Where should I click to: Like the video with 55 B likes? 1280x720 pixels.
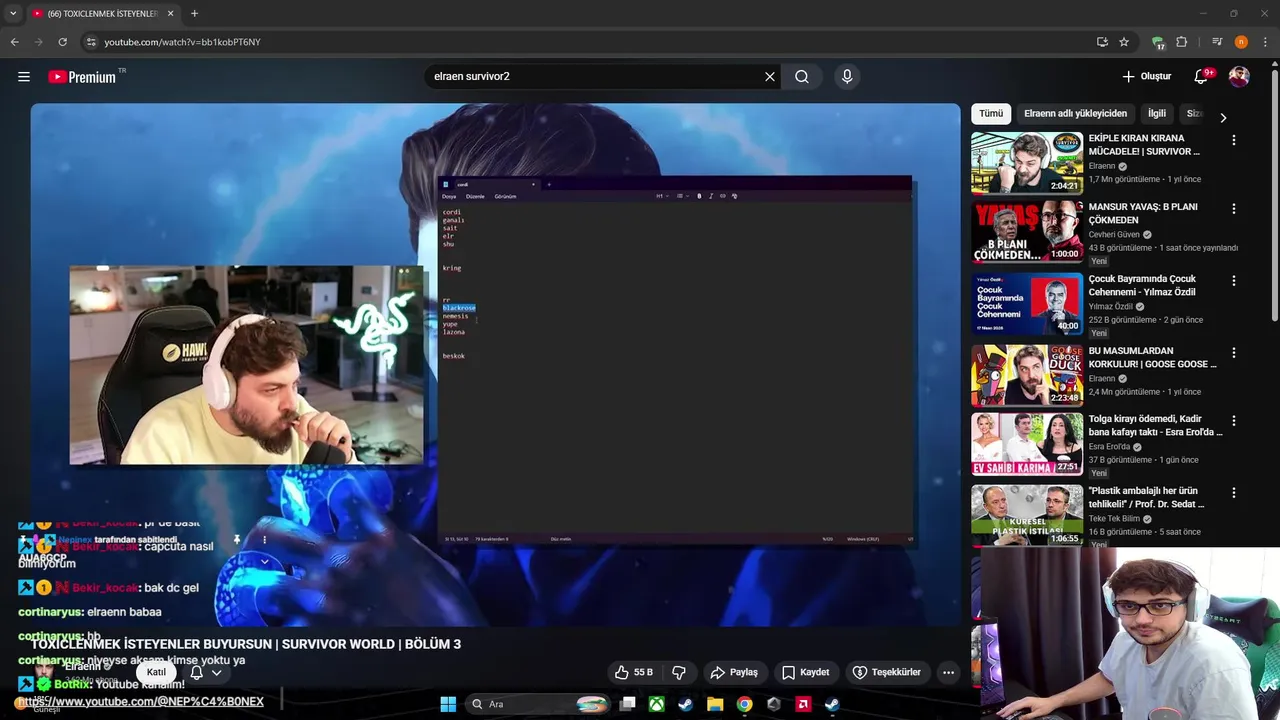coord(633,672)
